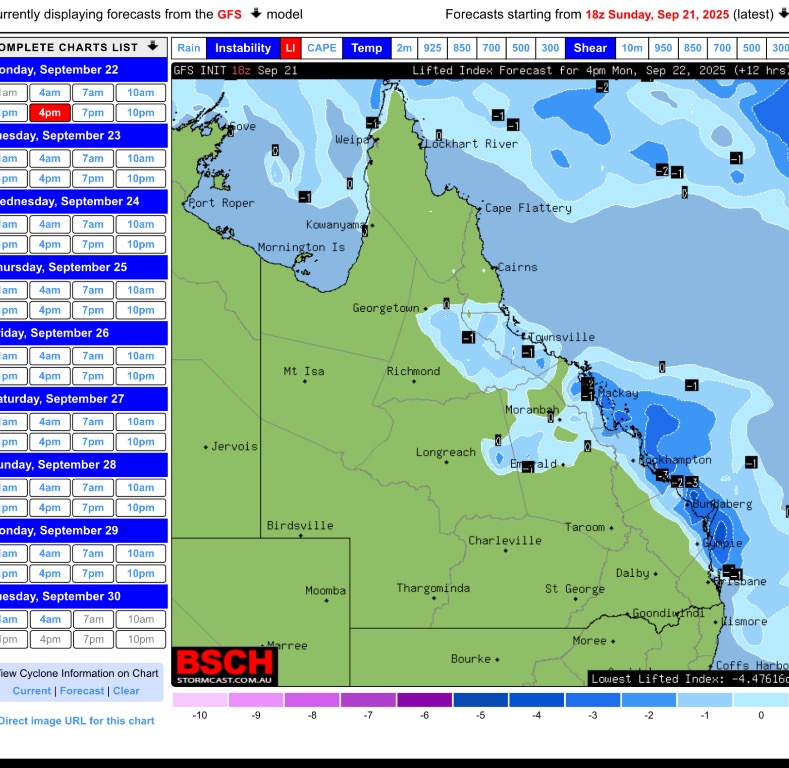The width and height of the screenshot is (789, 768).
Task: Select the CAPE instability chart
Action: tap(322, 48)
